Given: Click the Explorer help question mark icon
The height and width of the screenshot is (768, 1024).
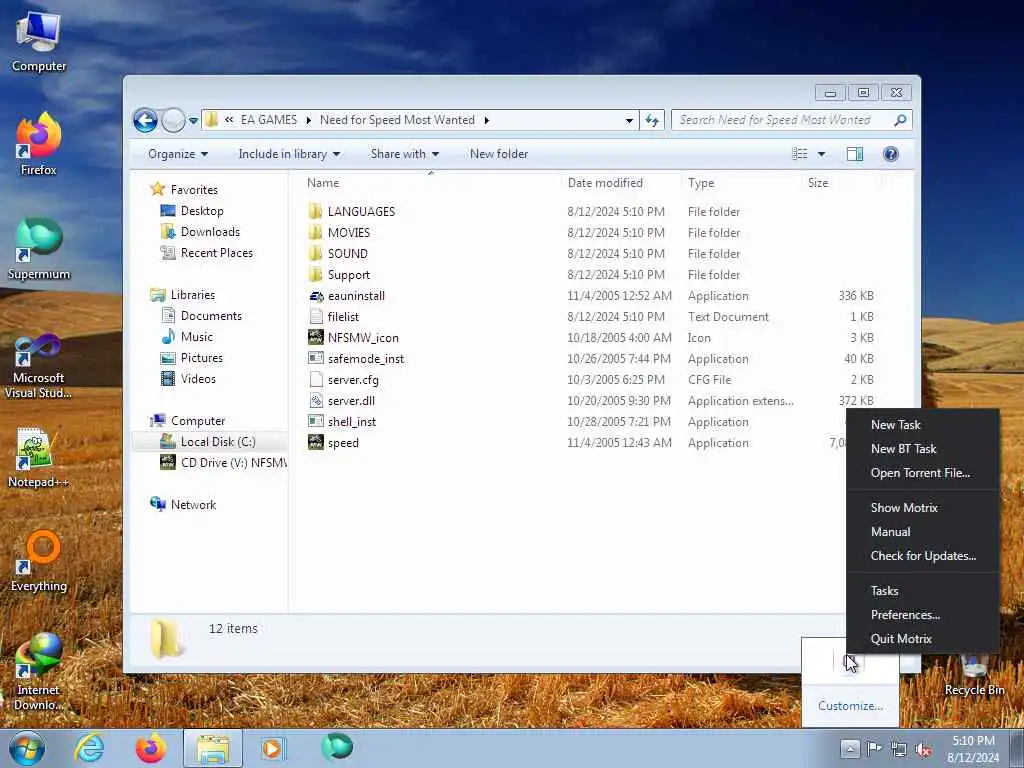Looking at the screenshot, I should tap(891, 154).
